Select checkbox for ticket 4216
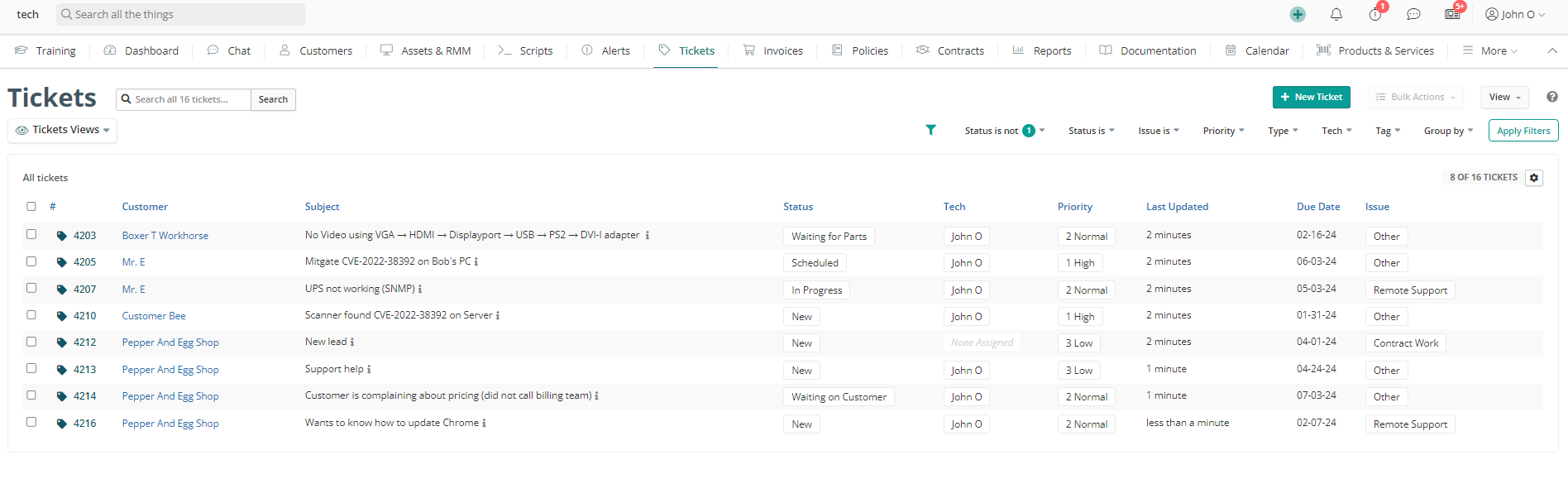Viewport: 1568px width, 479px height. tap(31, 422)
